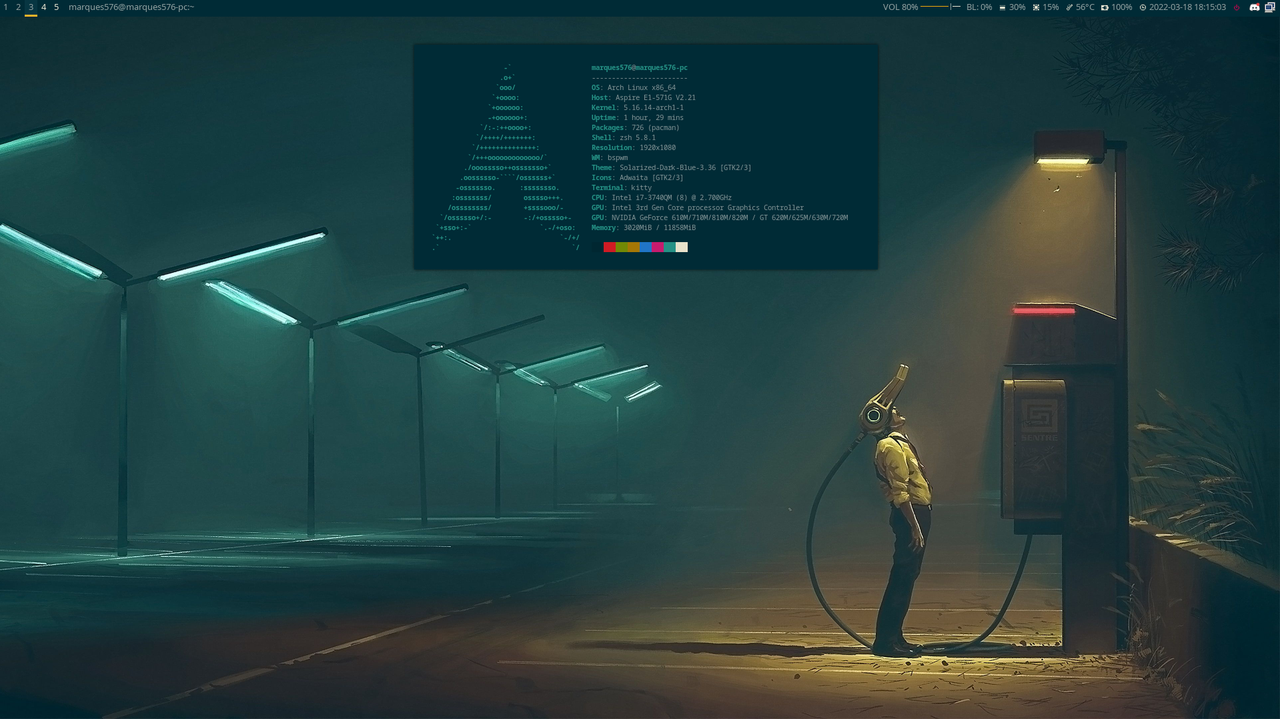Click the battery icon beside 100%
The image size is (1280, 719).
click(1104, 7)
